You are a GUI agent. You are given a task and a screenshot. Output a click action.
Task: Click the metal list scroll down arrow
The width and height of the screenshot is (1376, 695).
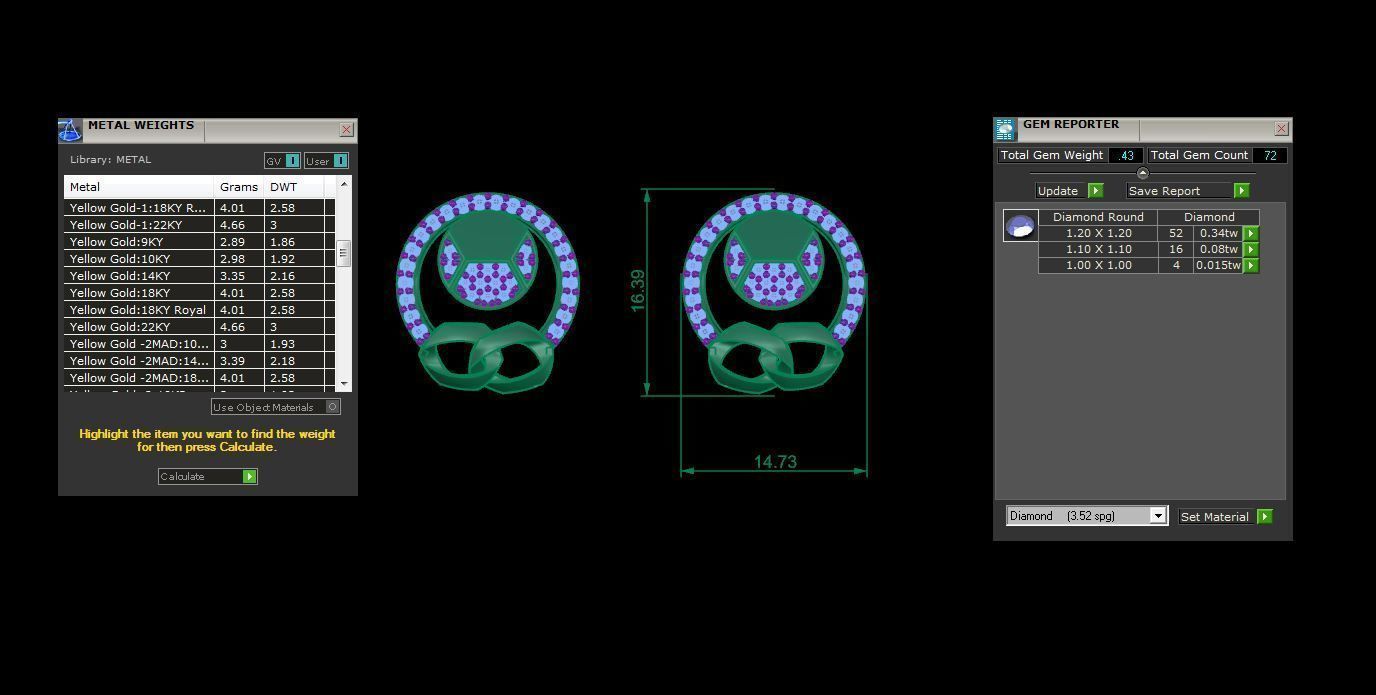click(344, 384)
